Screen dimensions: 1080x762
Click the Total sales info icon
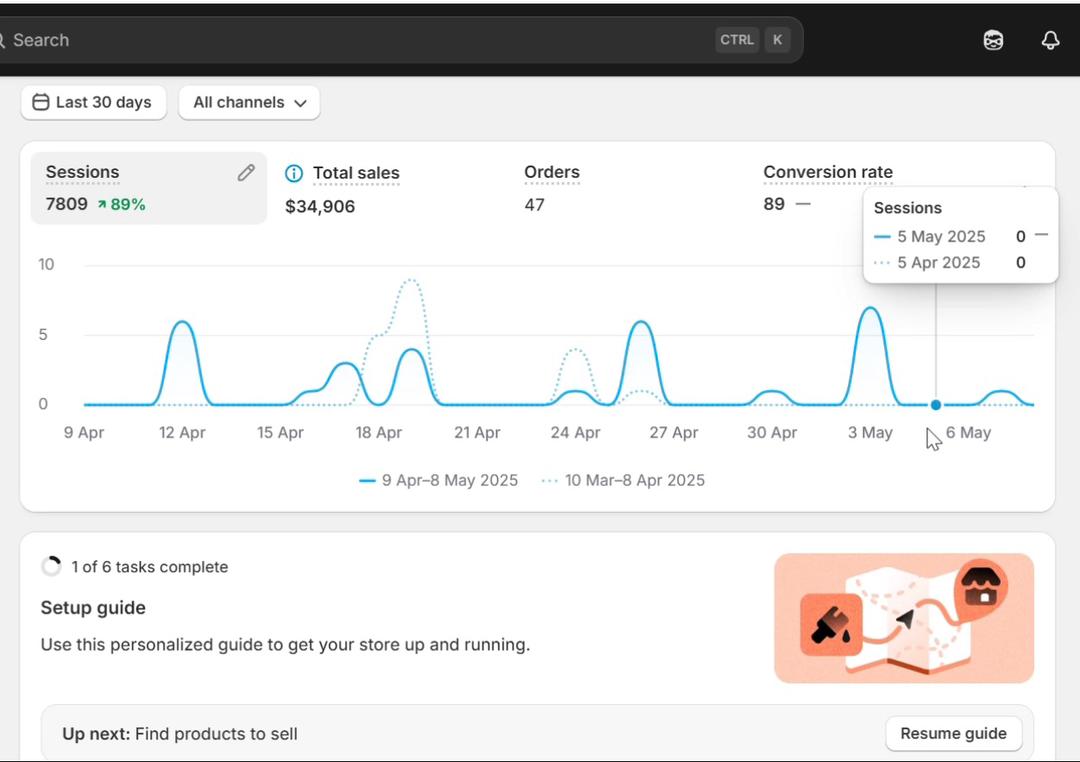click(x=294, y=174)
